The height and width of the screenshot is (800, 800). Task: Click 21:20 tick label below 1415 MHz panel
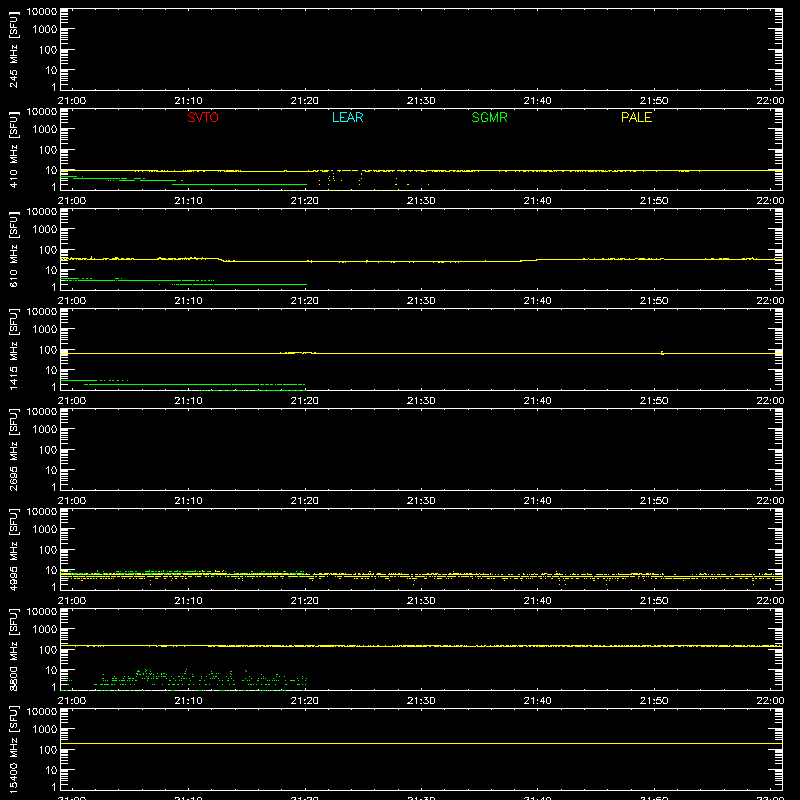coord(305,401)
